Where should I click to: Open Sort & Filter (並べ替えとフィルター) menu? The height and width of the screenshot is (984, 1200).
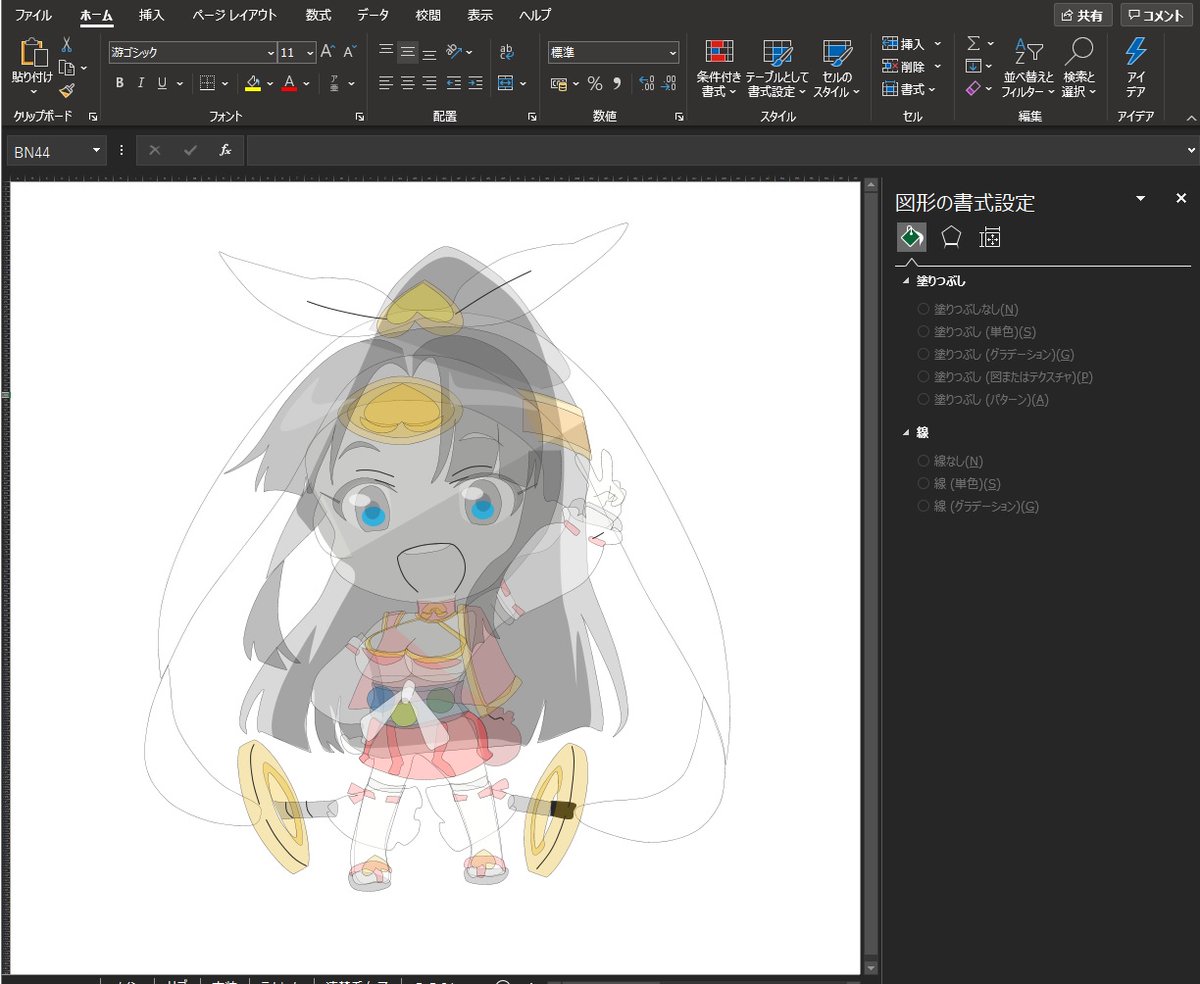click(x=1028, y=69)
